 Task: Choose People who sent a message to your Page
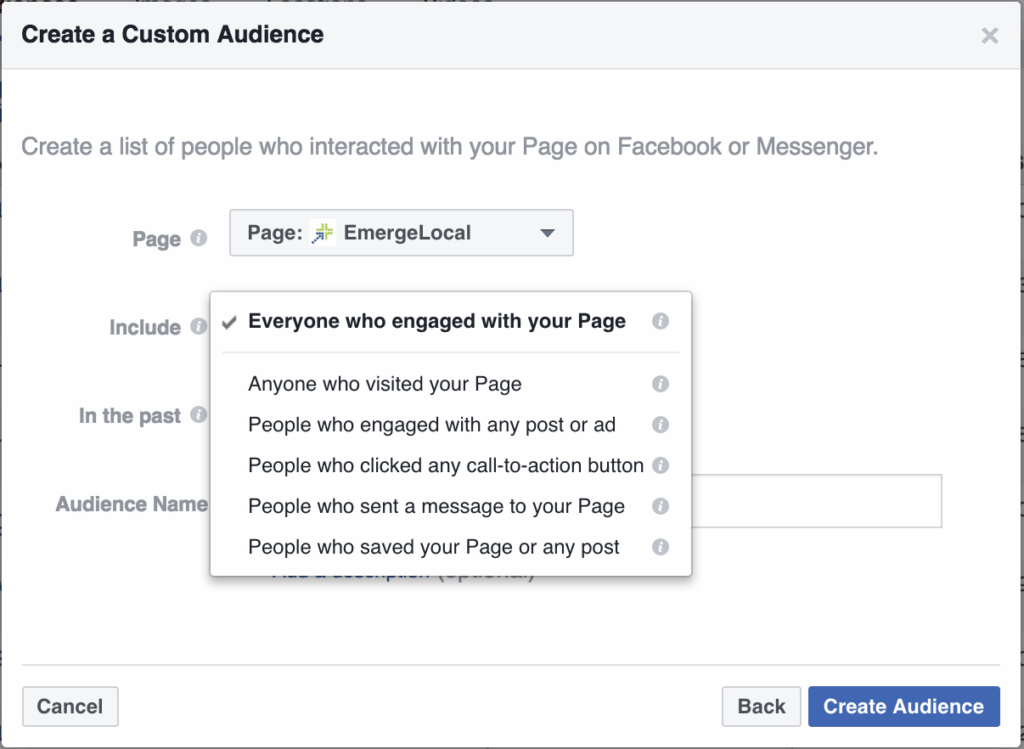coord(436,507)
